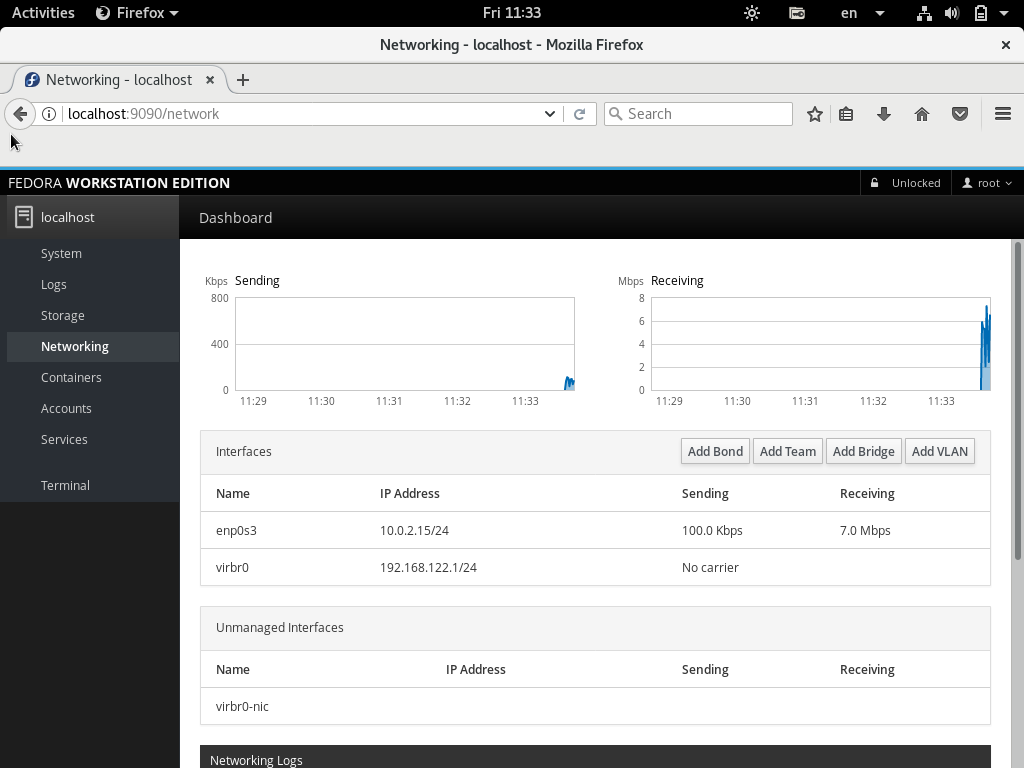Image resolution: width=1024 pixels, height=768 pixels.
Task: Open the Dashboard link in header
Action: point(236,217)
